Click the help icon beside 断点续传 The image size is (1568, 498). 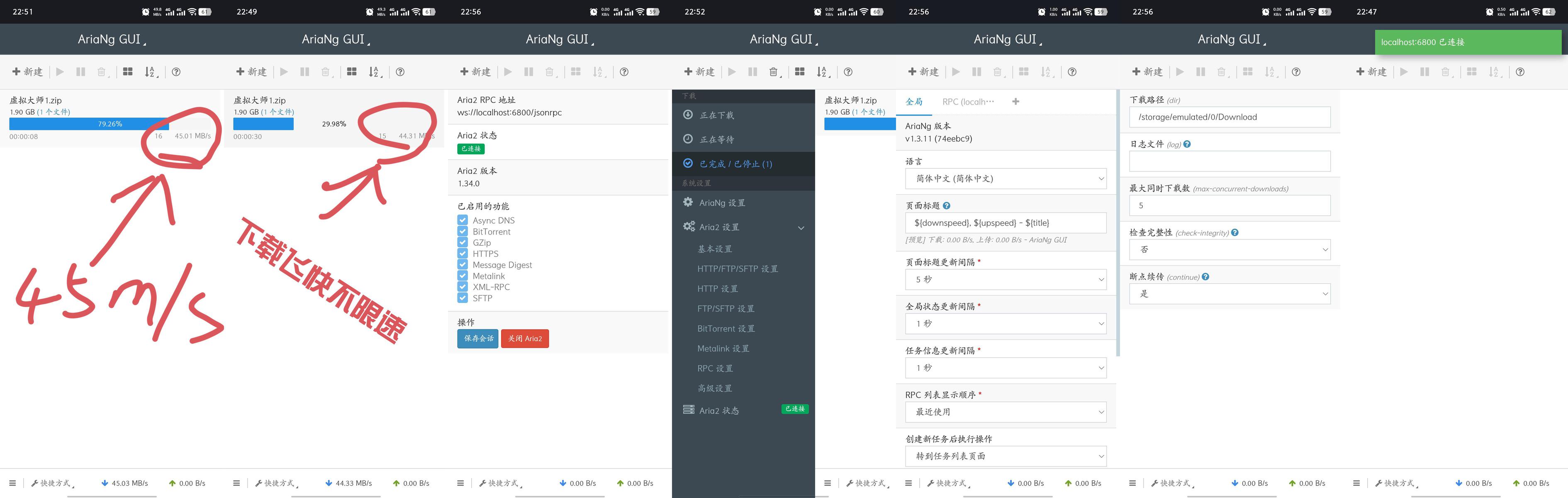pyautogui.click(x=1205, y=276)
